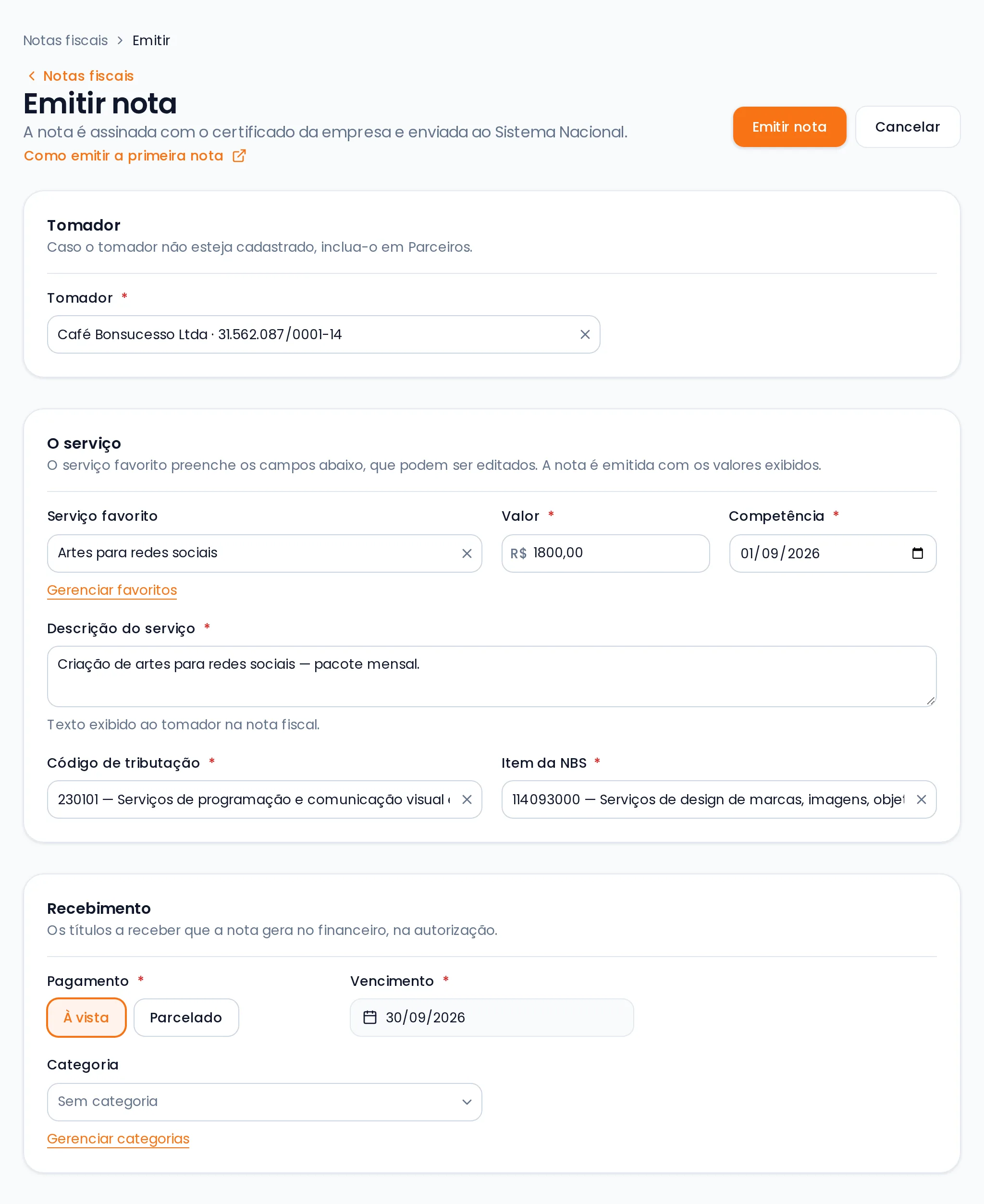Clear the selected Tomador with the X icon
The image size is (984, 1204).
point(585,334)
